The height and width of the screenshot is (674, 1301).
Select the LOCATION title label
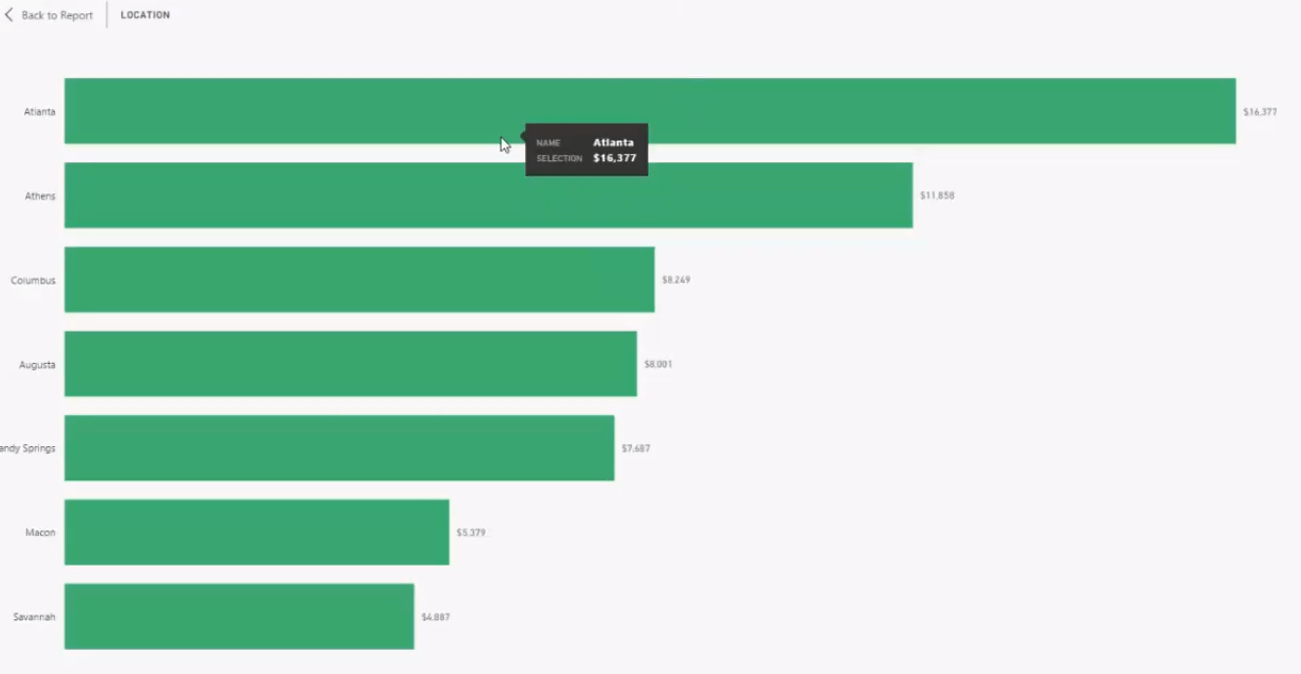[x=145, y=15]
